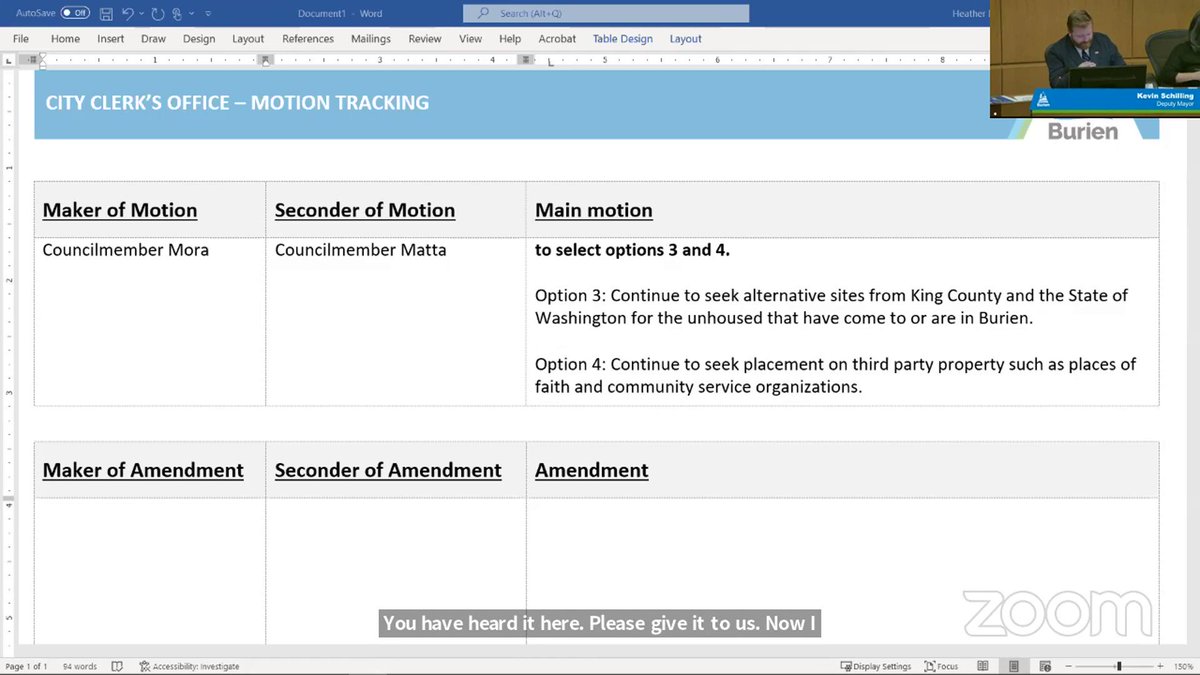Switch to Read Mode view icon

(x=983, y=666)
